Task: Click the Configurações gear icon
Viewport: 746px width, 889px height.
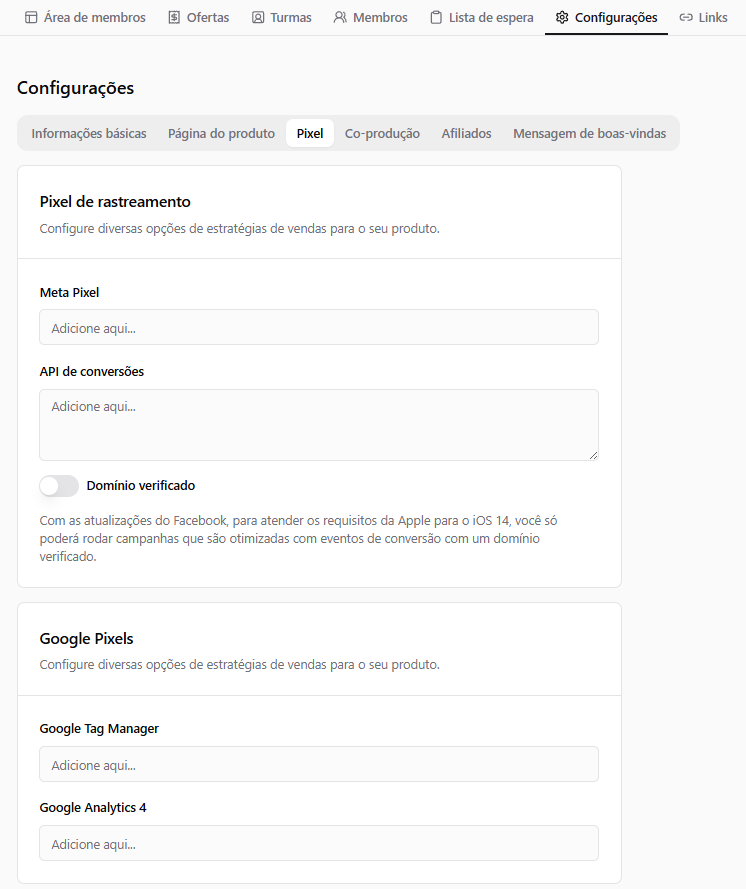Action: 562,18
